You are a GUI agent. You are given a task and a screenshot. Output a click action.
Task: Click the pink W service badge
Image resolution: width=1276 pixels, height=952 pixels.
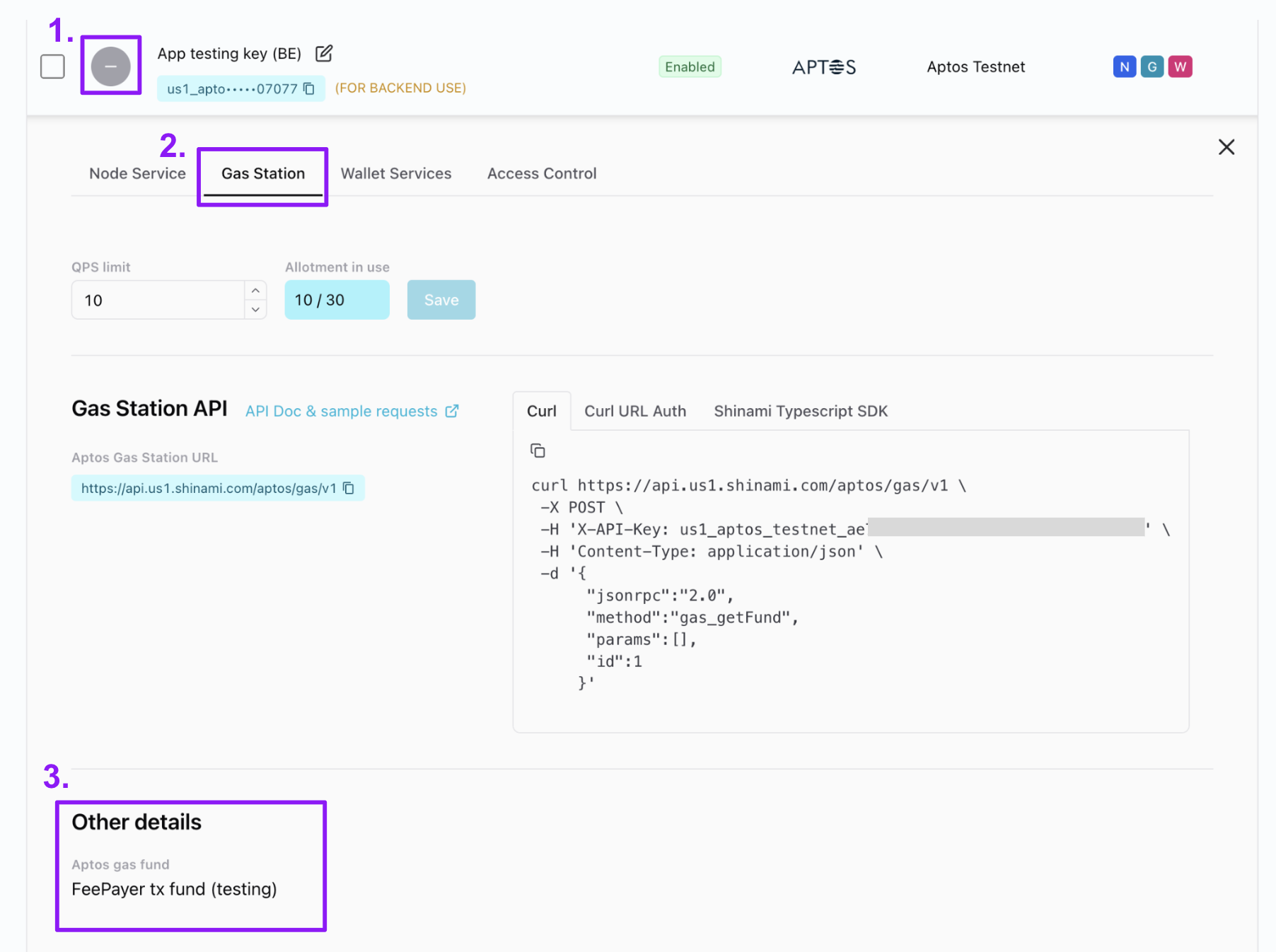tap(1180, 66)
